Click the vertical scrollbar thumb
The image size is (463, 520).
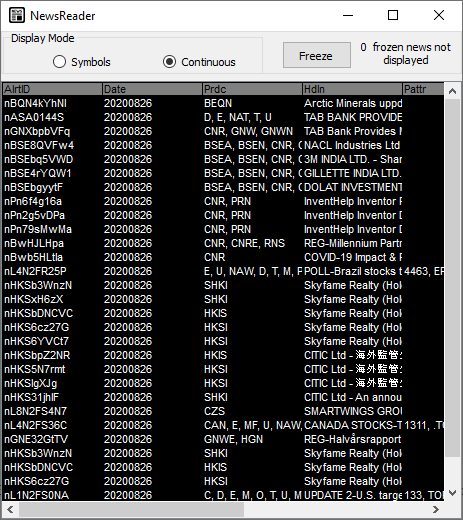point(452,278)
